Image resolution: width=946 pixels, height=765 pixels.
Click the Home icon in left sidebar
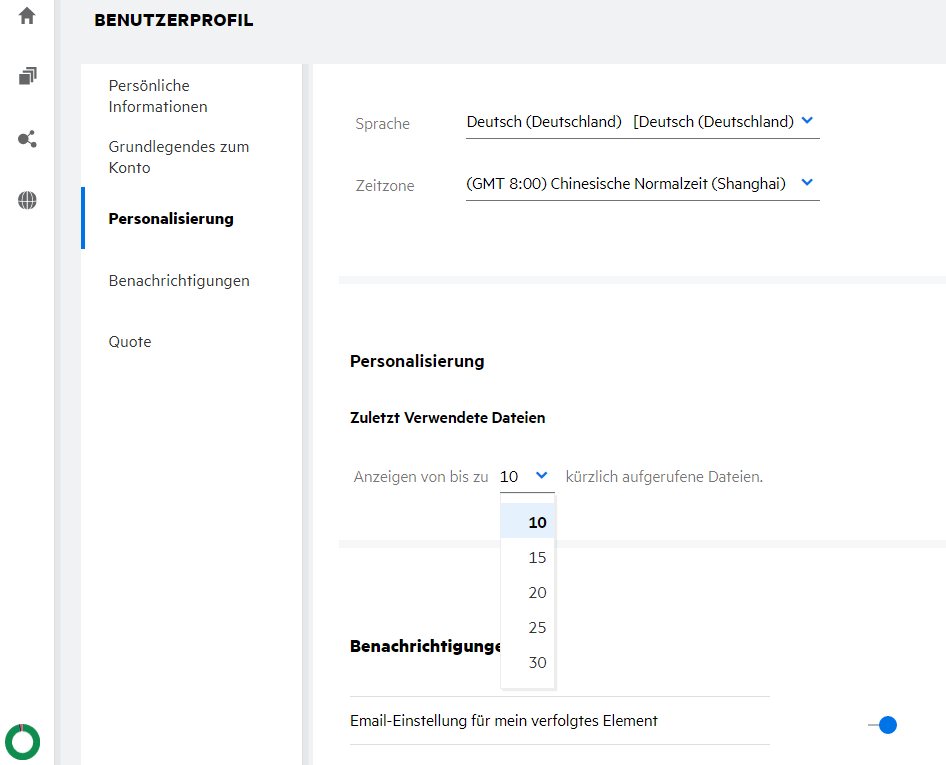pyautogui.click(x=27, y=16)
